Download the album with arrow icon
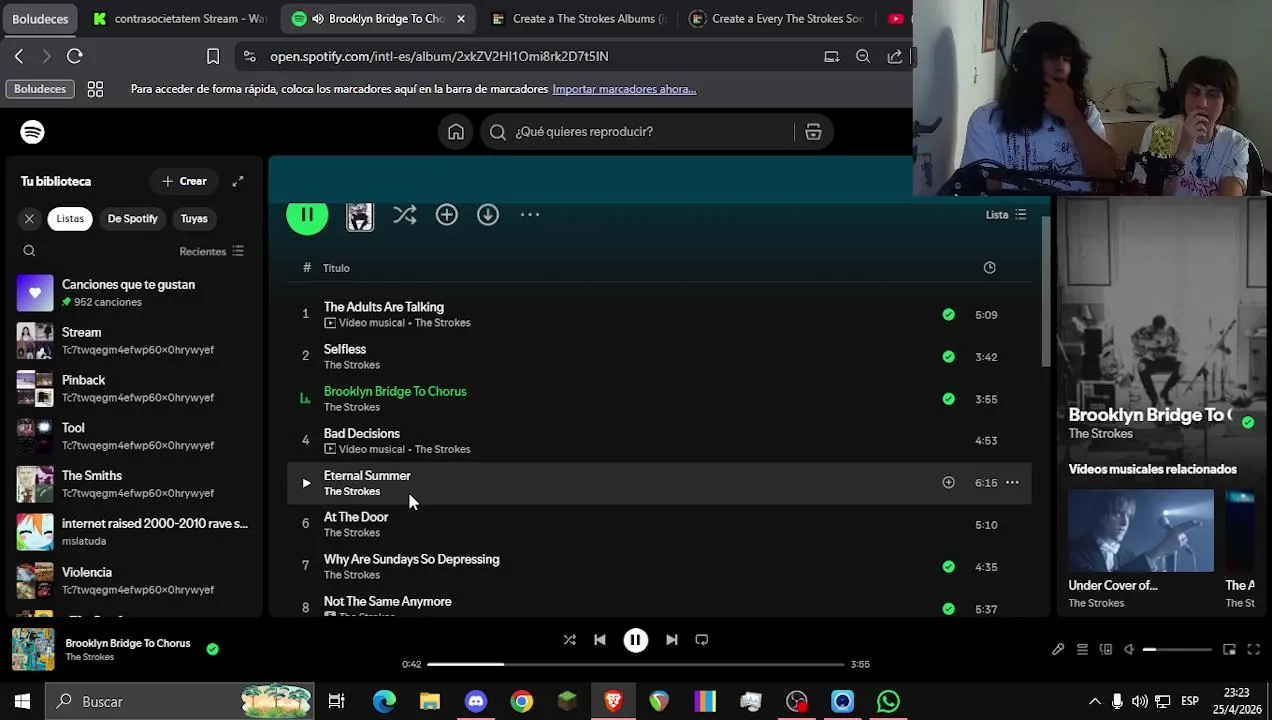 (x=488, y=215)
